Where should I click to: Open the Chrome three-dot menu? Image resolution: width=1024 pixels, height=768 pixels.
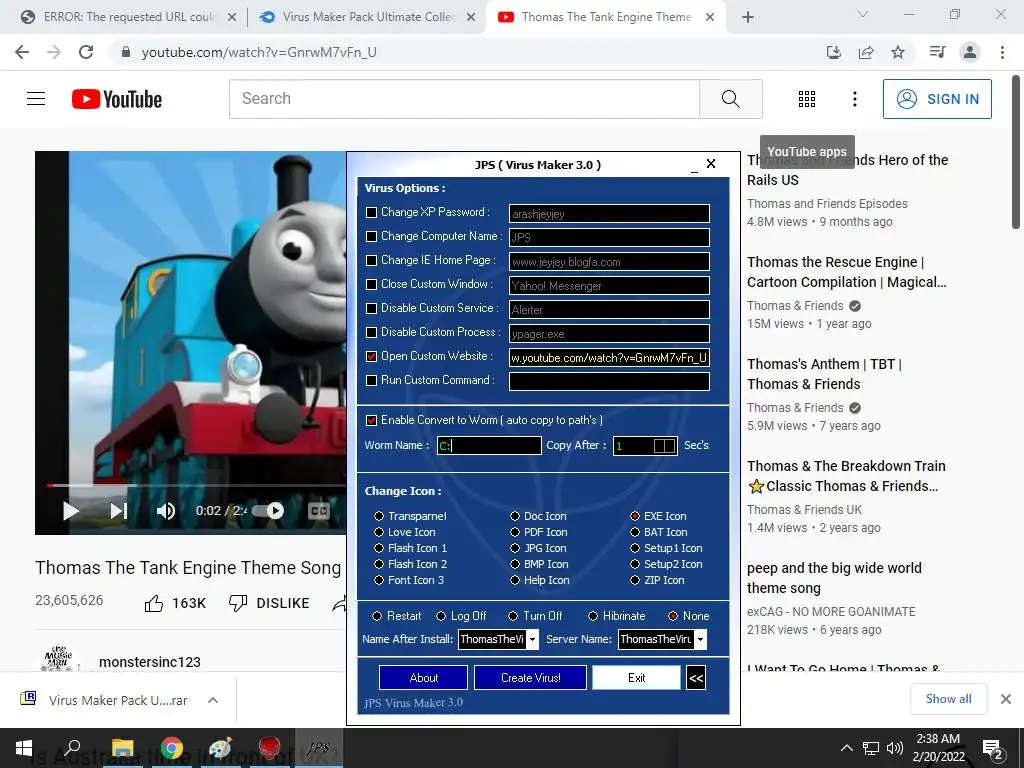click(x=1002, y=52)
